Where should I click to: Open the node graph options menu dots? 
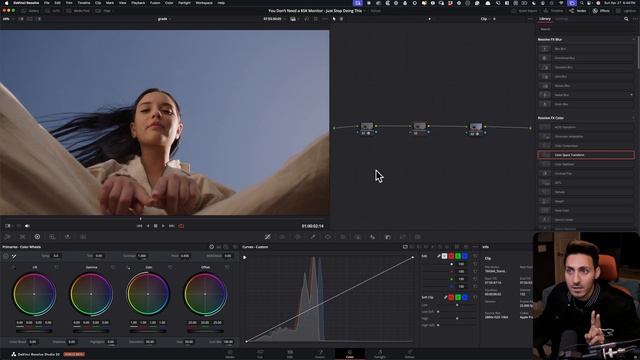(530, 19)
